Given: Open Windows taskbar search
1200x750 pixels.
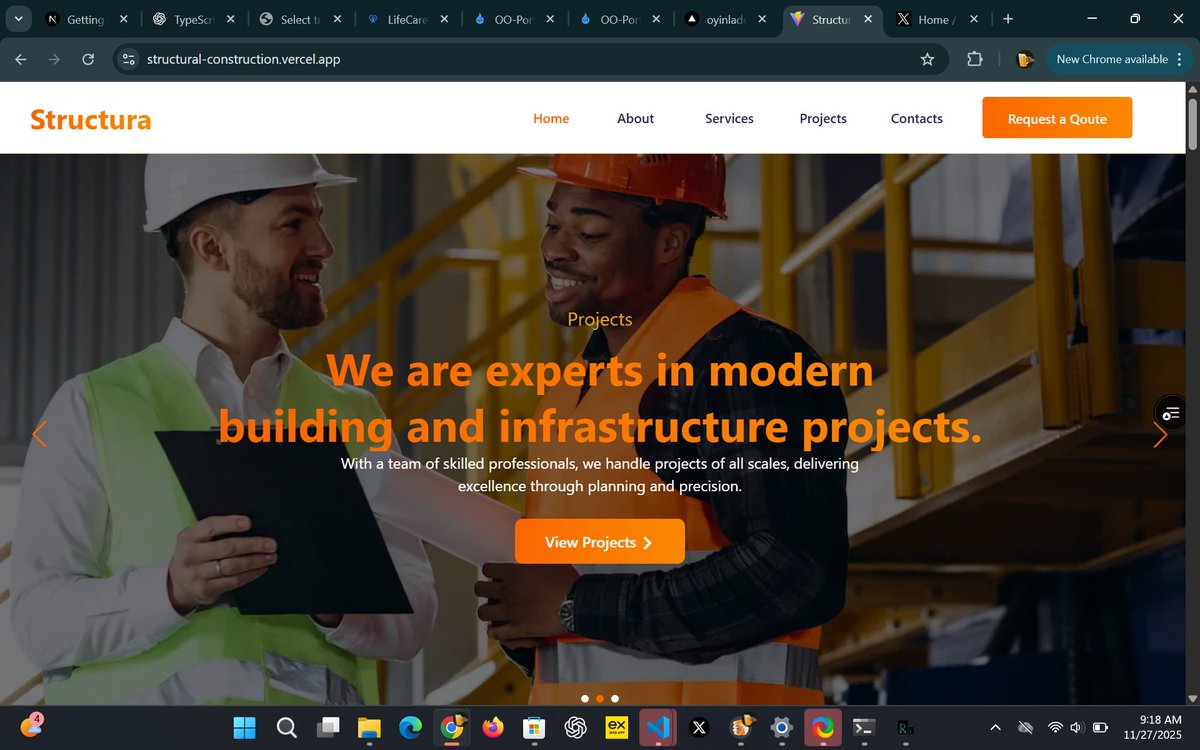Looking at the screenshot, I should (287, 727).
